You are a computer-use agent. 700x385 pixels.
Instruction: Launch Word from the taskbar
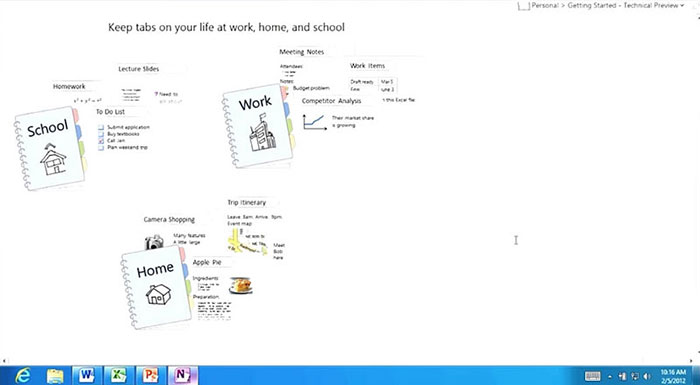pos(87,375)
